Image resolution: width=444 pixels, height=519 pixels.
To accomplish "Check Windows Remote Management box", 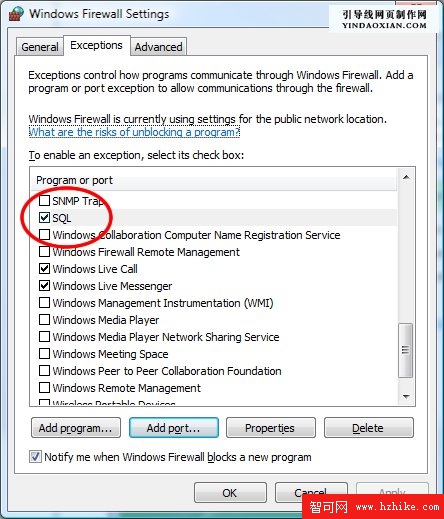I will click(44, 388).
